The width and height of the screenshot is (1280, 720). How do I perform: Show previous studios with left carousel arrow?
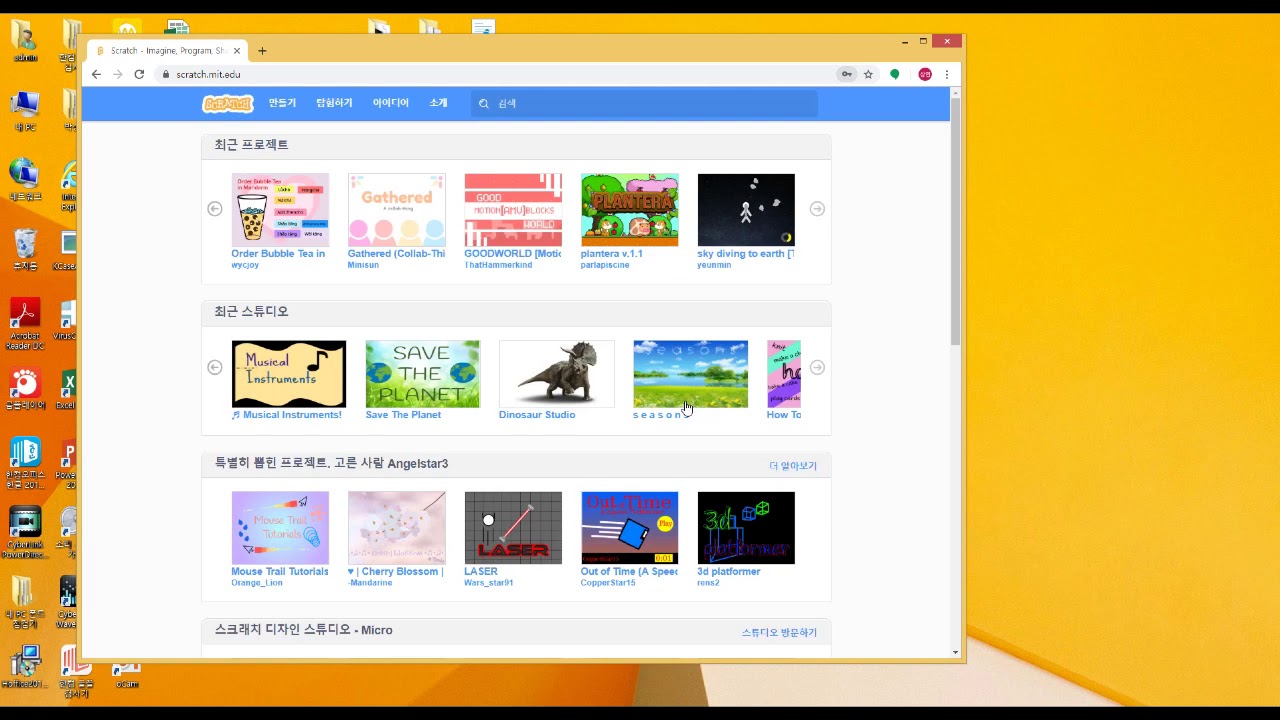(x=214, y=367)
